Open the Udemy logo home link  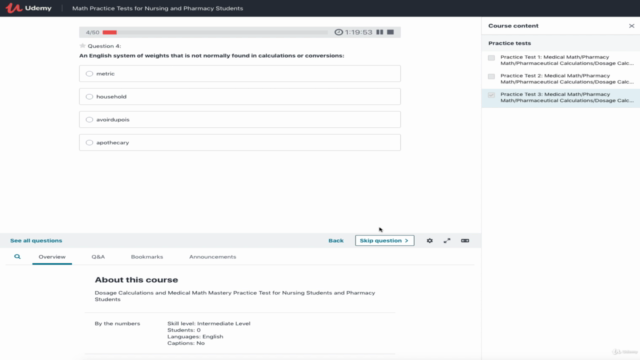click(29, 8)
